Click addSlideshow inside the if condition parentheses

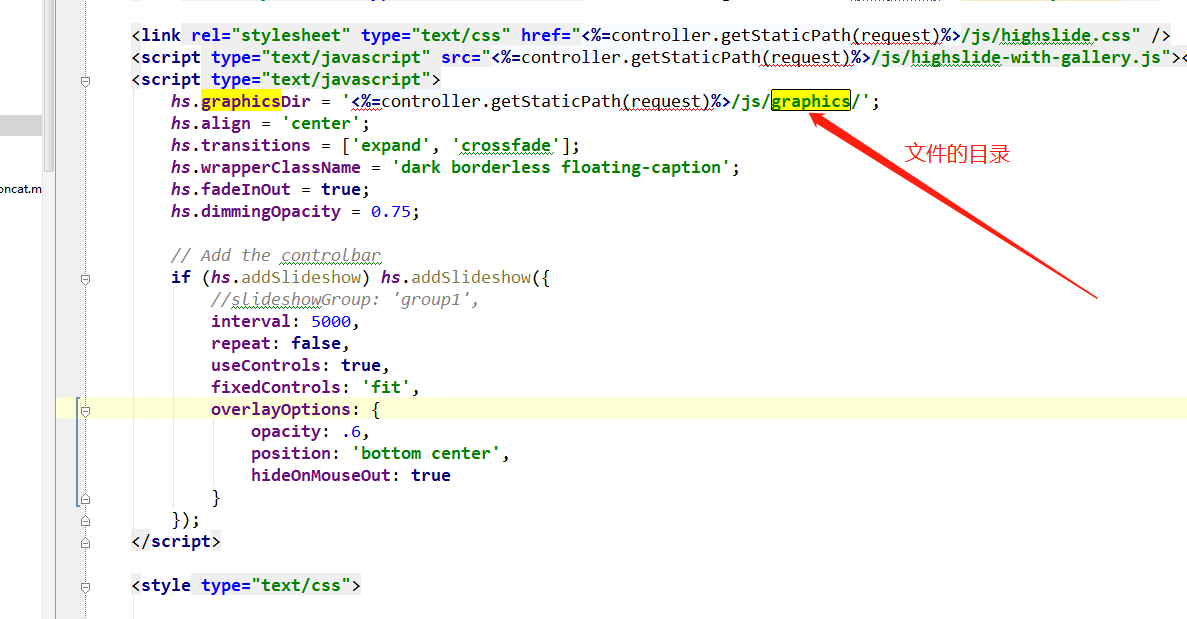301,277
